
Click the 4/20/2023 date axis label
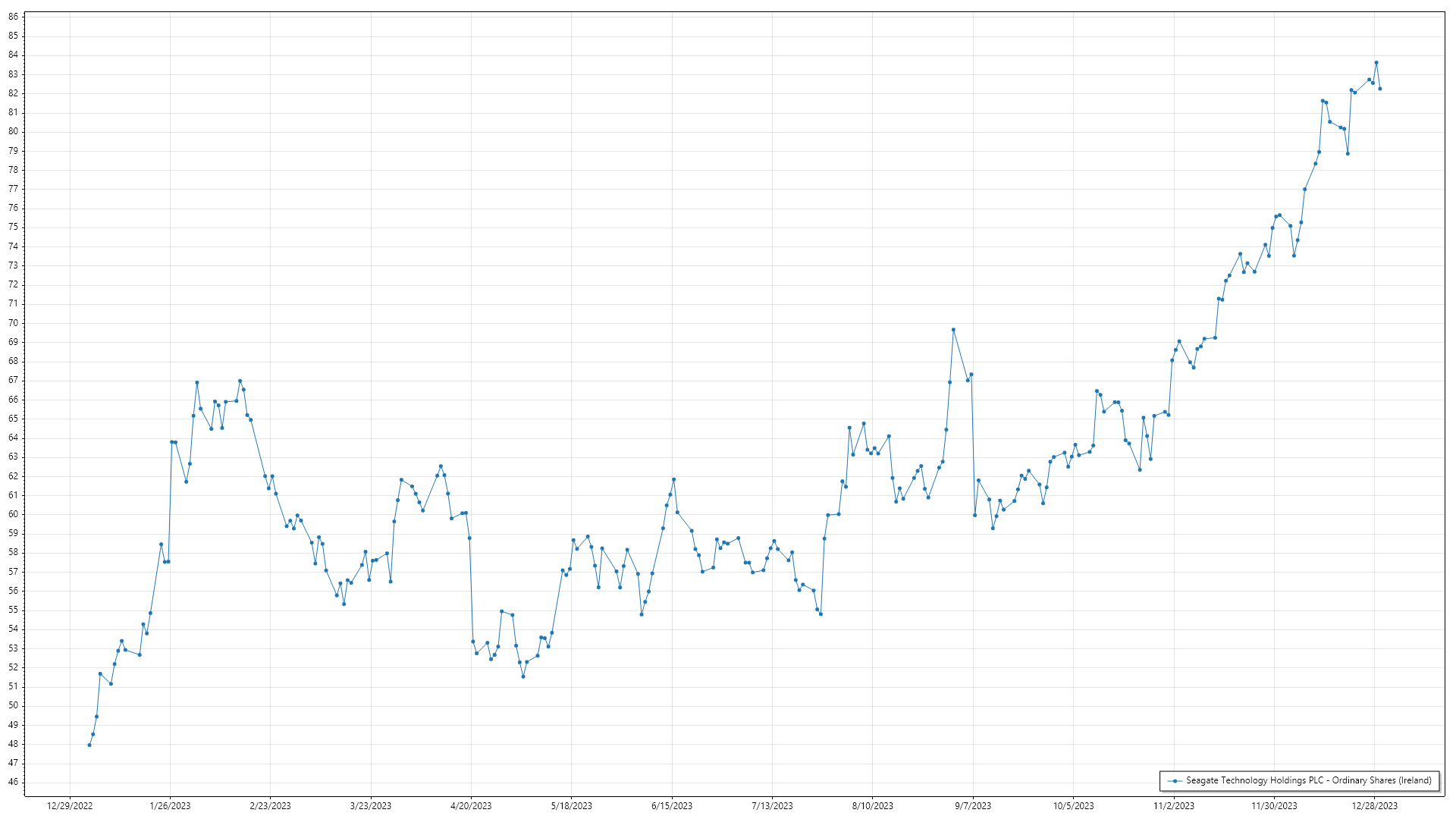471,806
